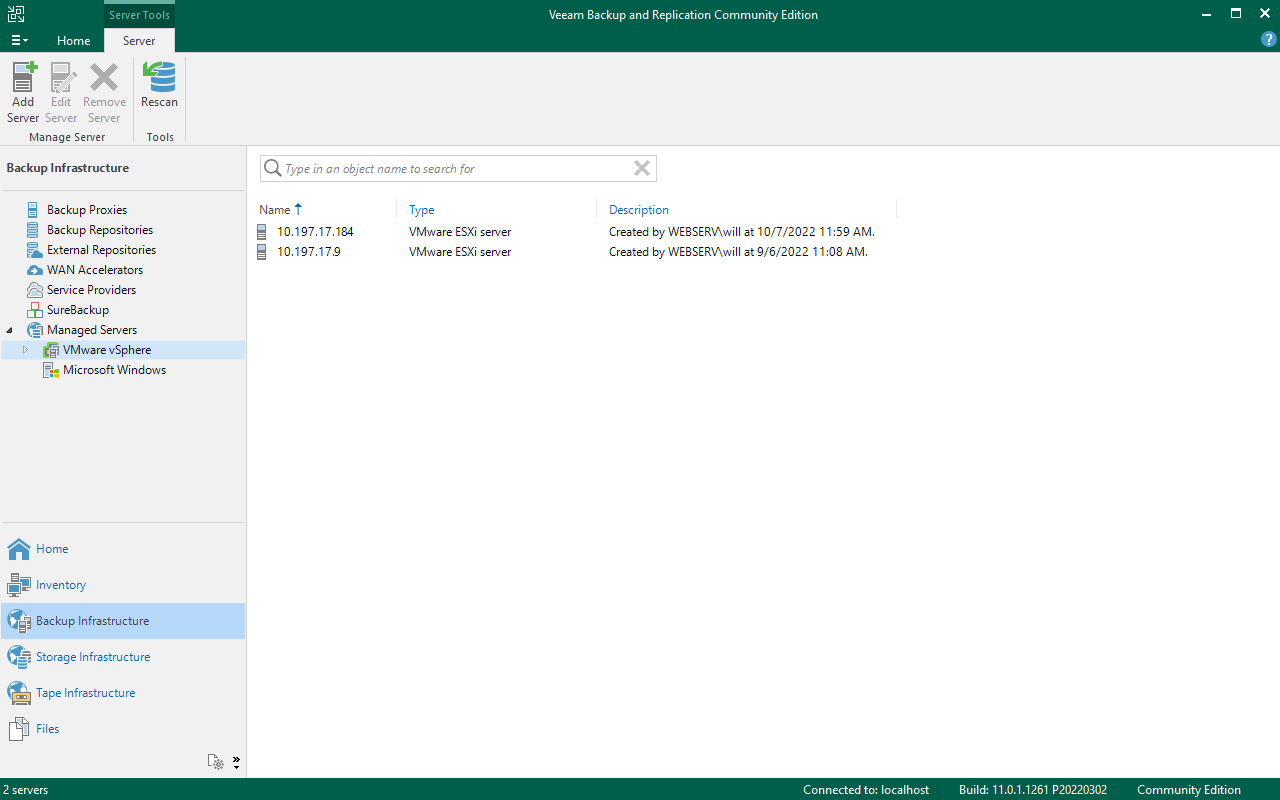This screenshot has height=800, width=1280.
Task: Click the Inventory view icon
Action: [x=19, y=585]
